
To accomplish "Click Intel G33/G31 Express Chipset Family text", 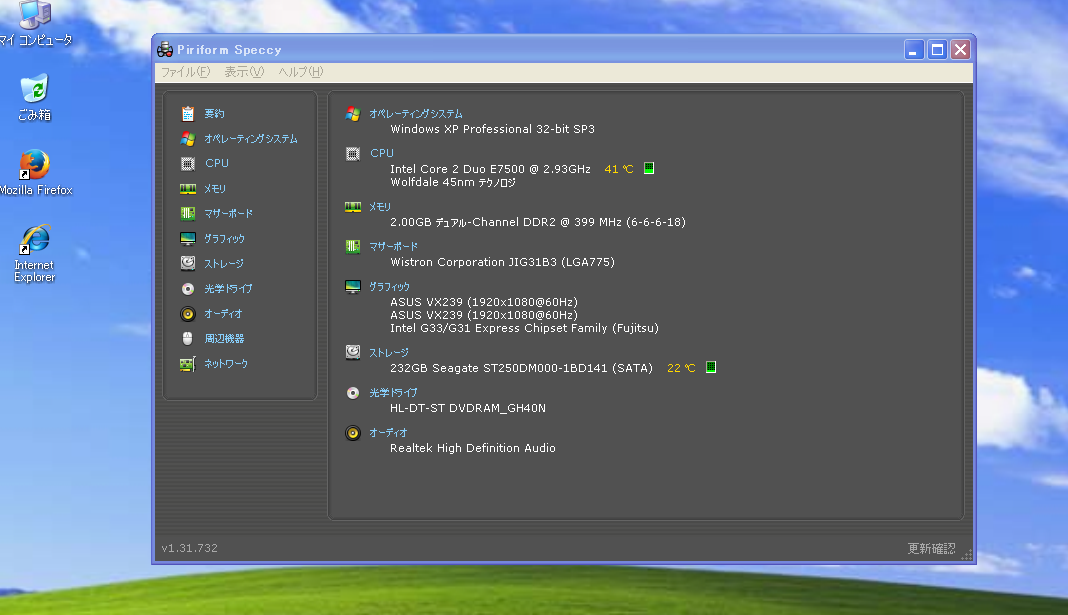I will [524, 328].
